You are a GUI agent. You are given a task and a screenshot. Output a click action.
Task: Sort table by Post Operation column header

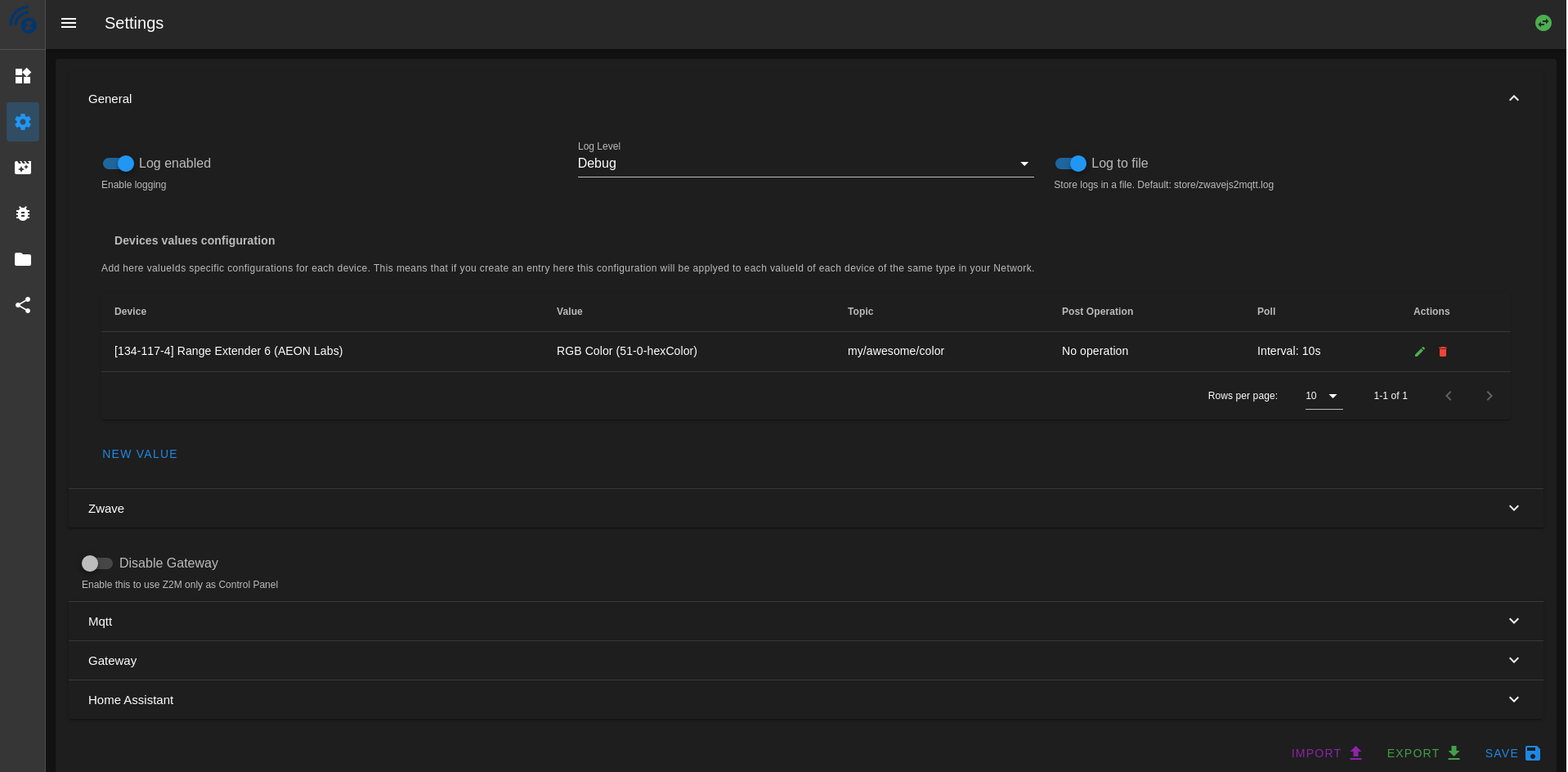(1097, 312)
